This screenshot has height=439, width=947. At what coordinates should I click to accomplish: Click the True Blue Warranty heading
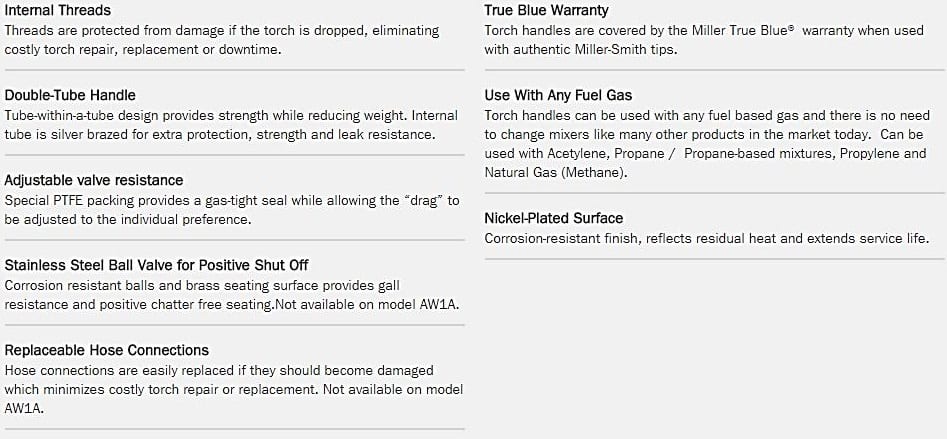[x=547, y=10]
